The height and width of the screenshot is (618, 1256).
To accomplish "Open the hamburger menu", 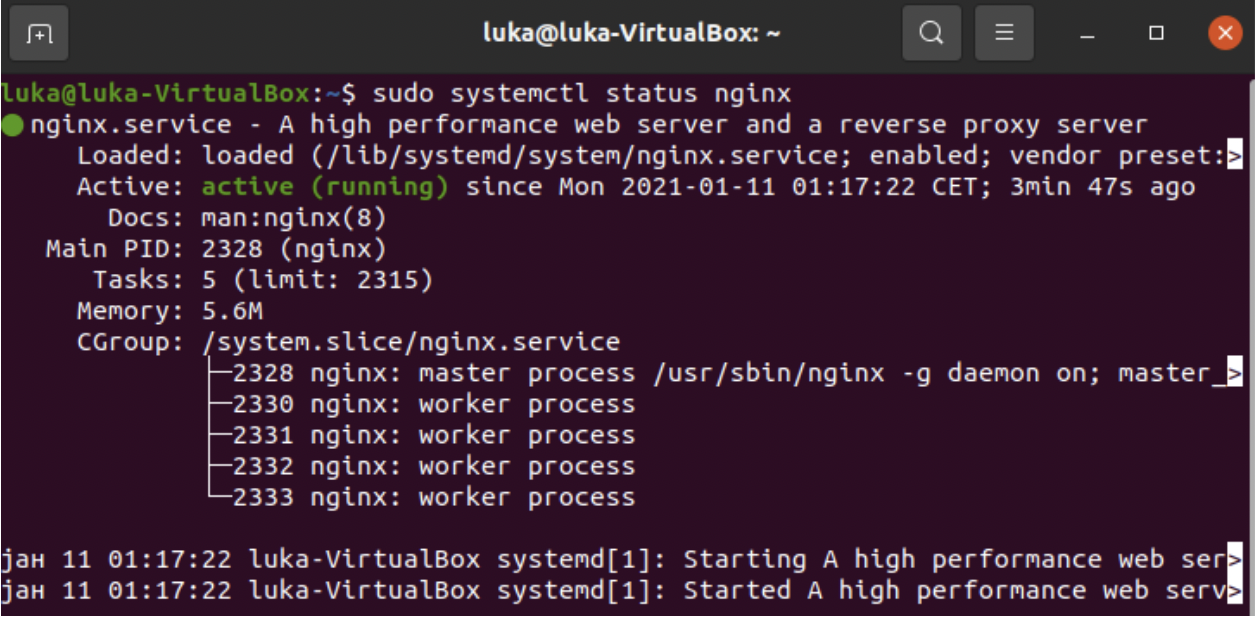I will 1004,34.
